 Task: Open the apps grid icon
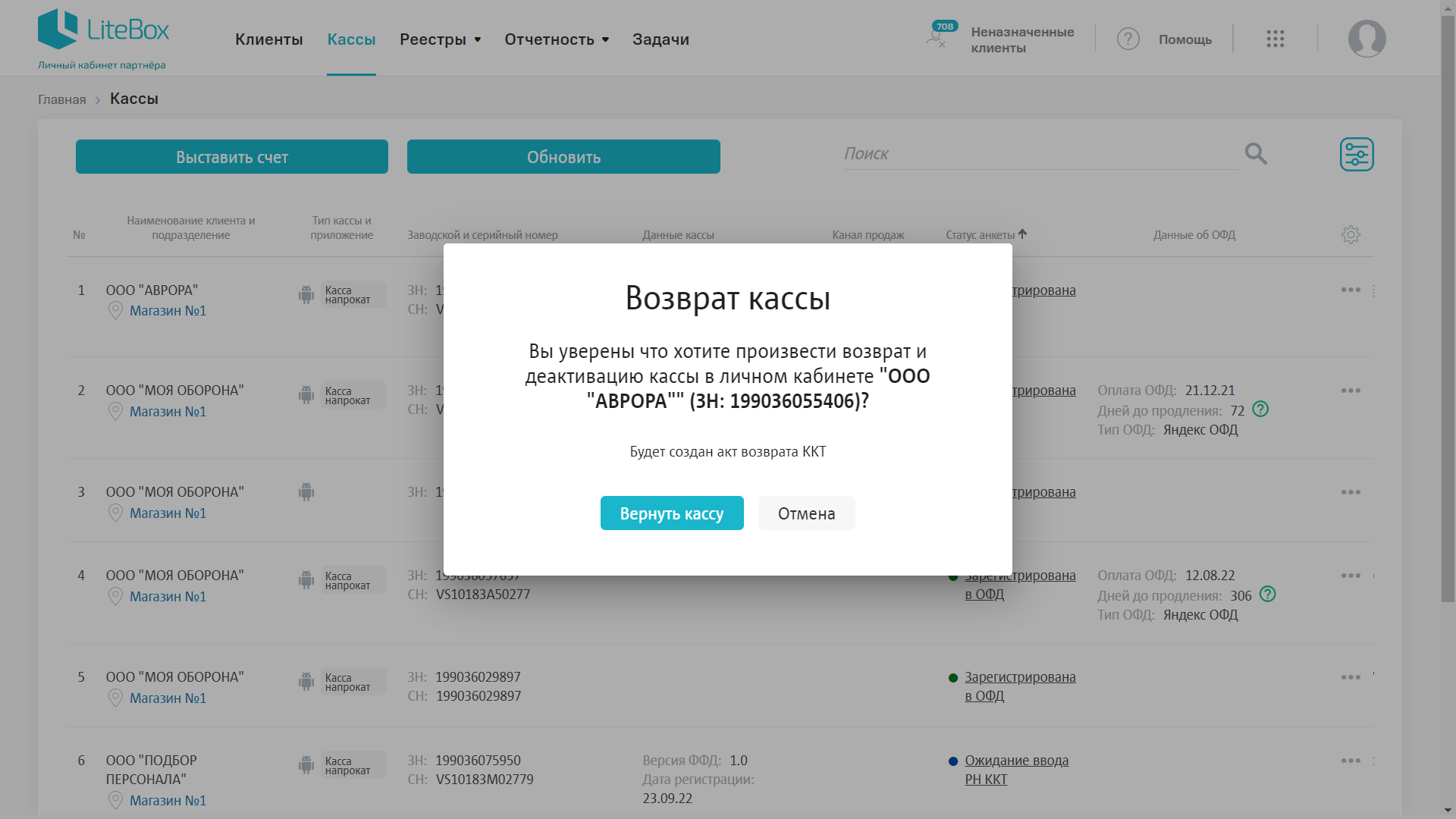pos(1275,39)
